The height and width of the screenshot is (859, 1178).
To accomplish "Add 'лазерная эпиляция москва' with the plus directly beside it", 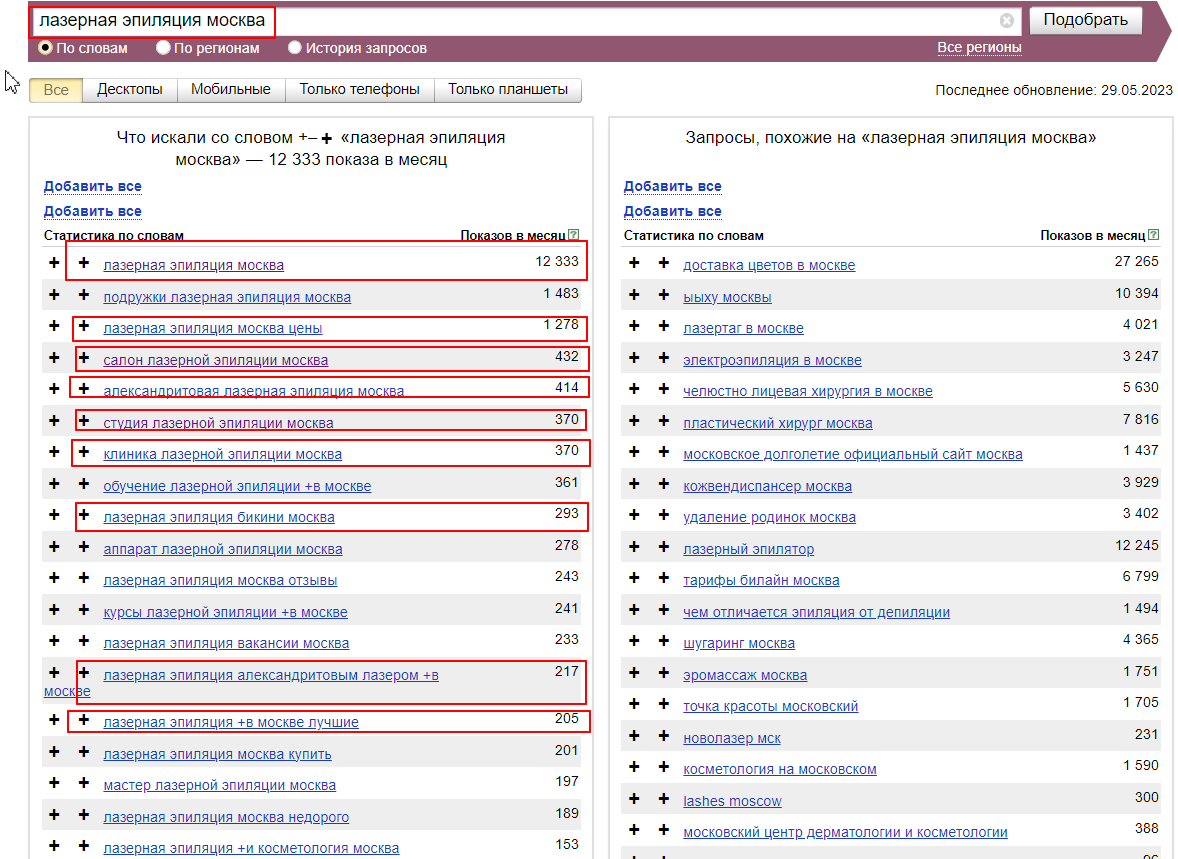I will tap(84, 263).
